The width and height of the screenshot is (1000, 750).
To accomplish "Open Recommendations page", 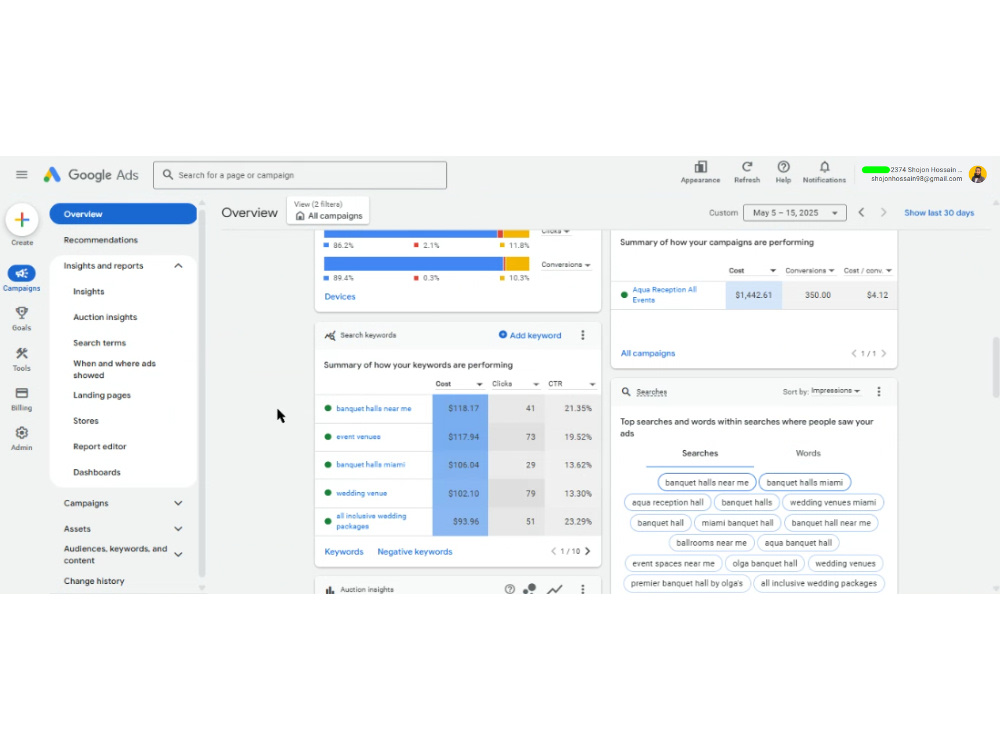I will 101,240.
